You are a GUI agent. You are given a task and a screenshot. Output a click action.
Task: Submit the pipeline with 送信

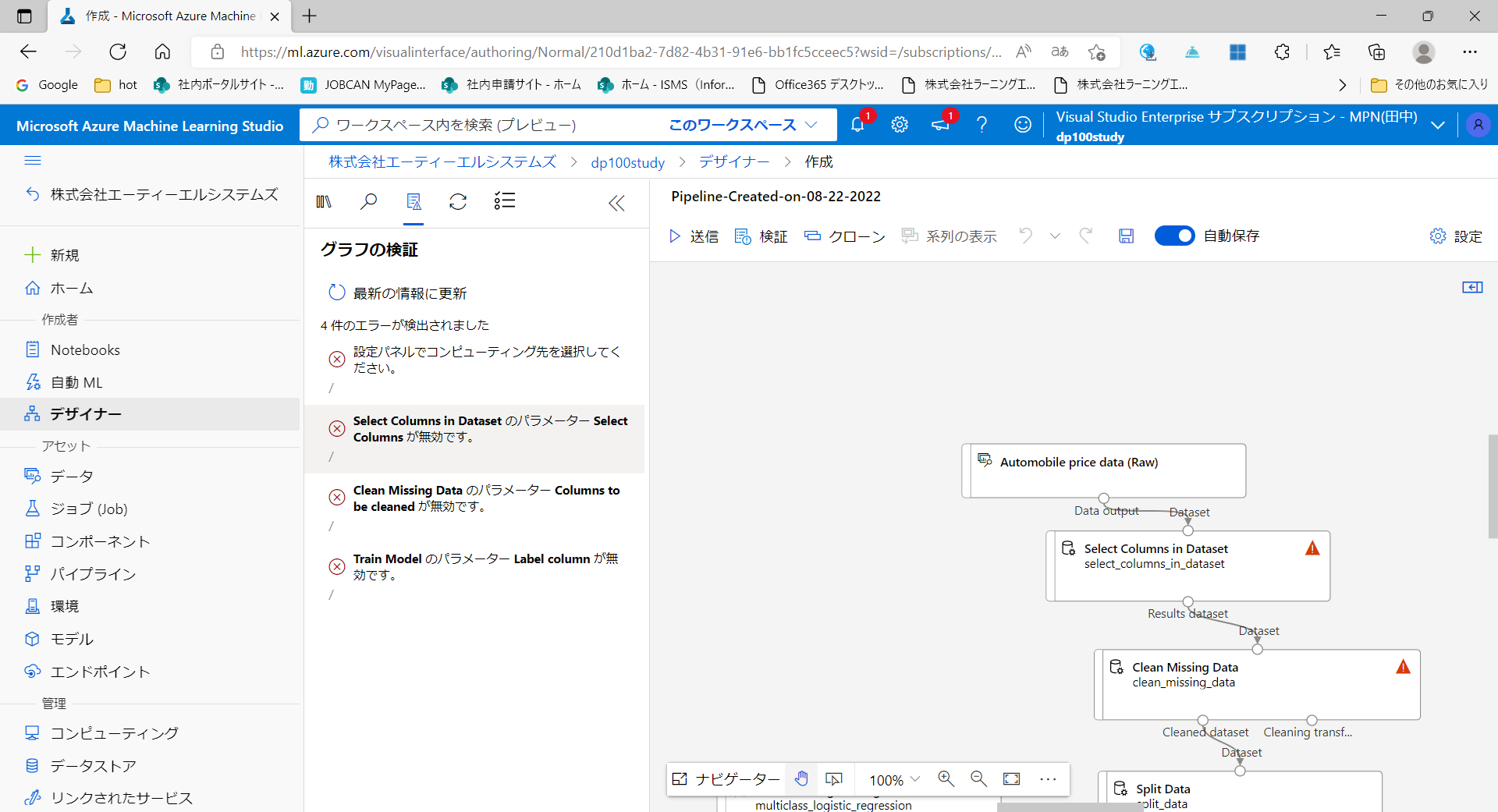(x=694, y=236)
